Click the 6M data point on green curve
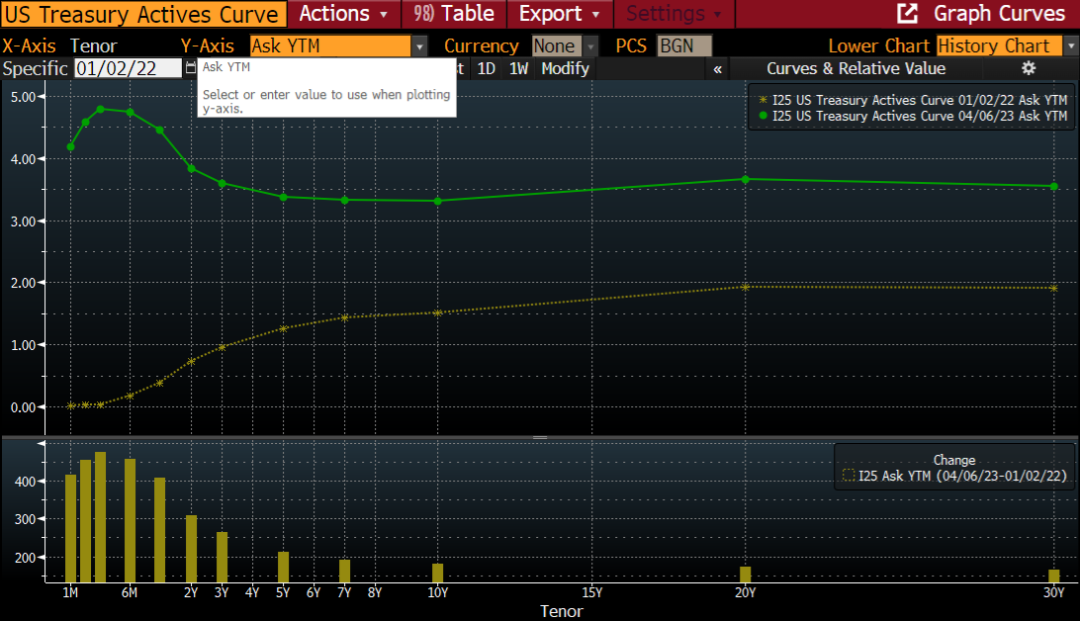The height and width of the screenshot is (621, 1080). pos(130,112)
